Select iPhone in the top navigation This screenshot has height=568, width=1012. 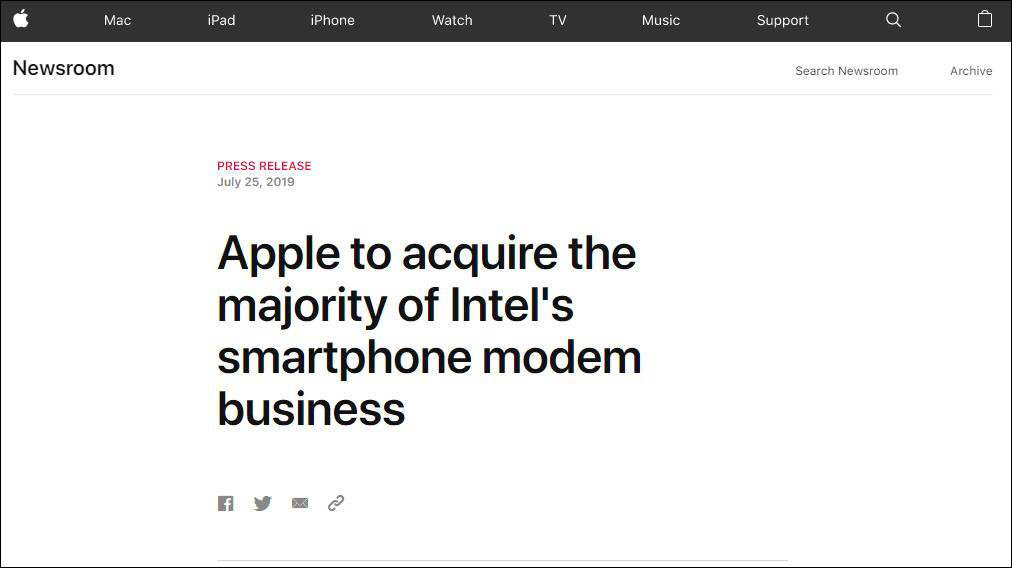pyautogui.click(x=332, y=20)
